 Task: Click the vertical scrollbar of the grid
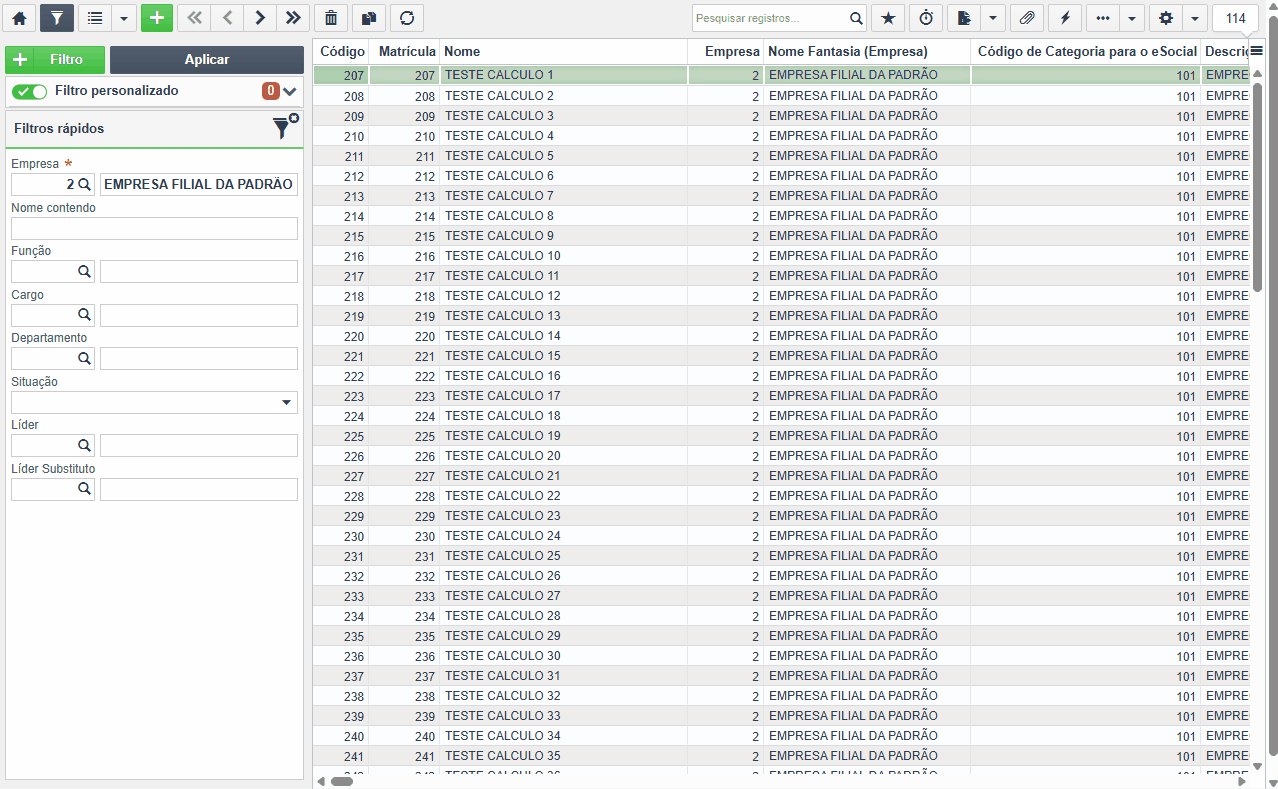[x=1258, y=420]
